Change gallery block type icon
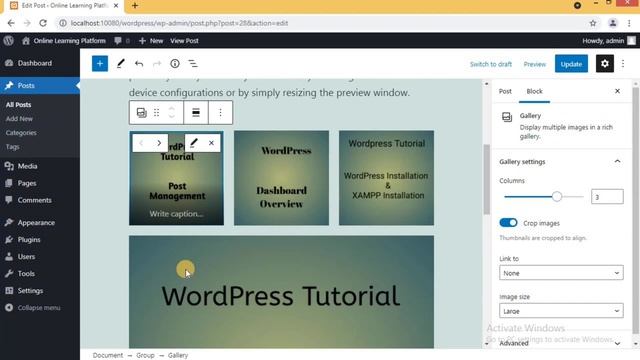640x360 pixels. [142, 113]
